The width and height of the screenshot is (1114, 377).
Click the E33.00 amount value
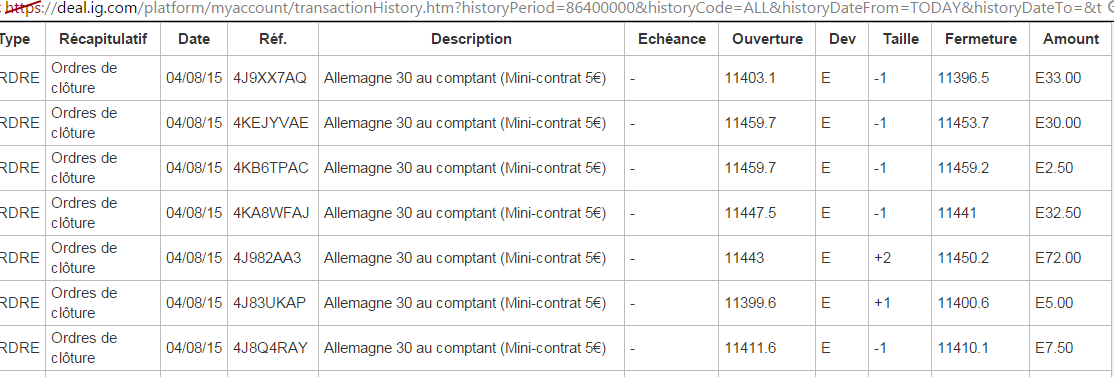[1058, 78]
